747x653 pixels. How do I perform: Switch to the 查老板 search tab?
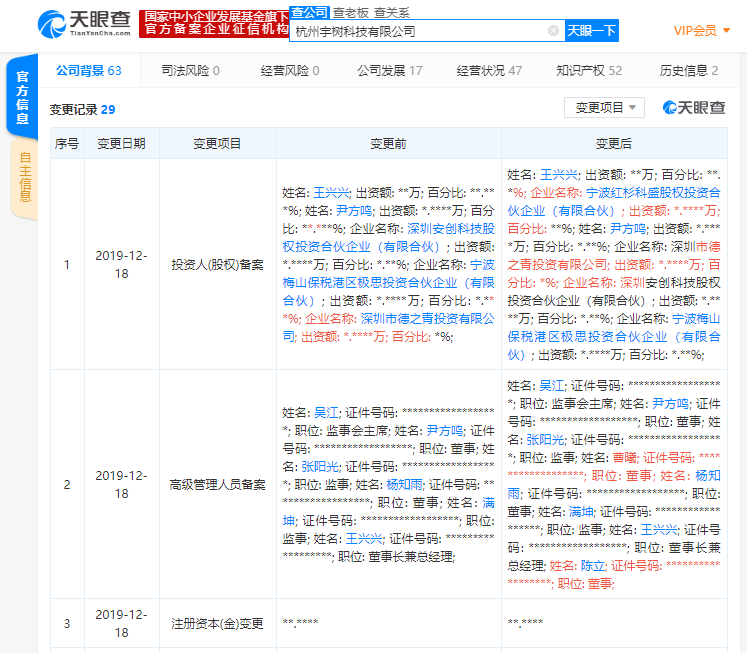coord(351,13)
